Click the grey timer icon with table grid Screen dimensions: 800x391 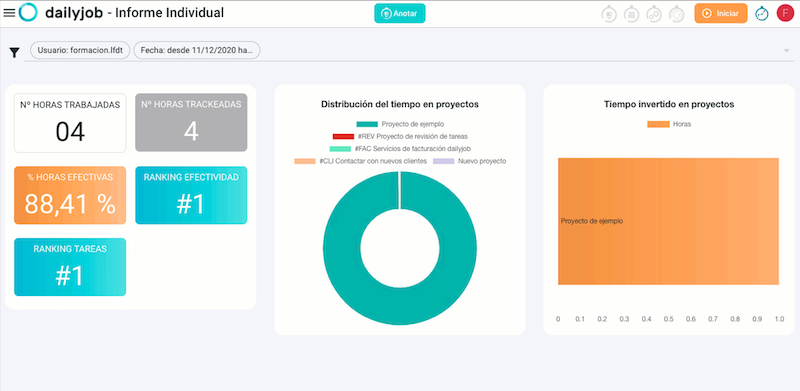click(632, 14)
